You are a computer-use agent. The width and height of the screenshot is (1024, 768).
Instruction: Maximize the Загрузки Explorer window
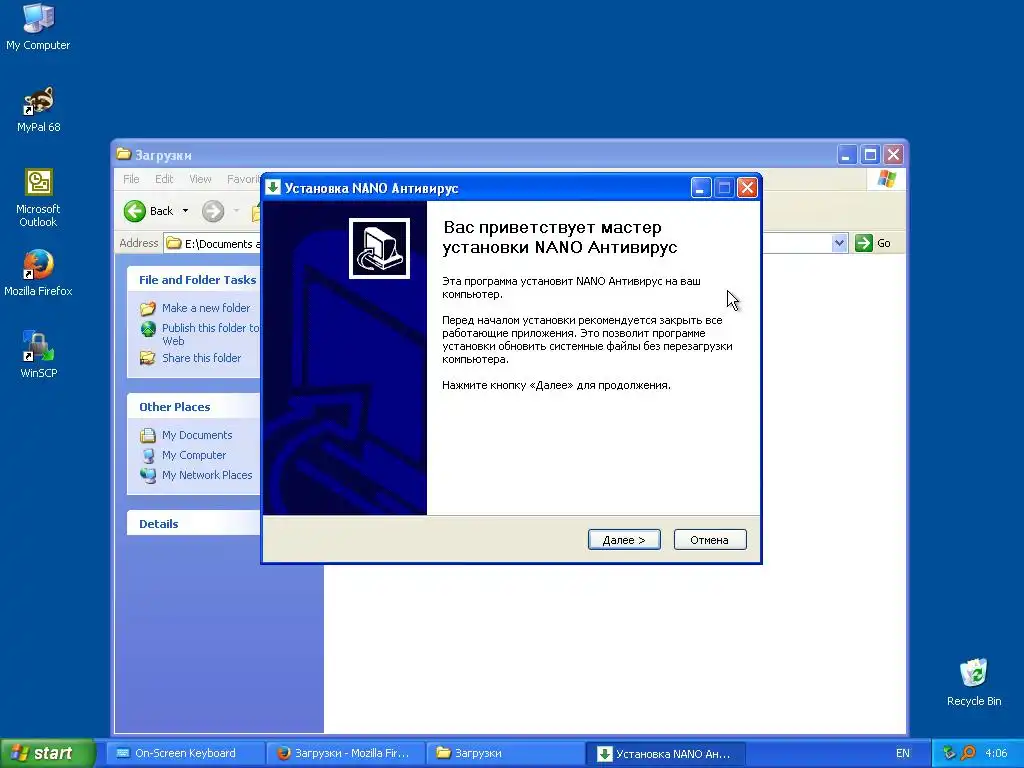pyautogui.click(x=870, y=155)
